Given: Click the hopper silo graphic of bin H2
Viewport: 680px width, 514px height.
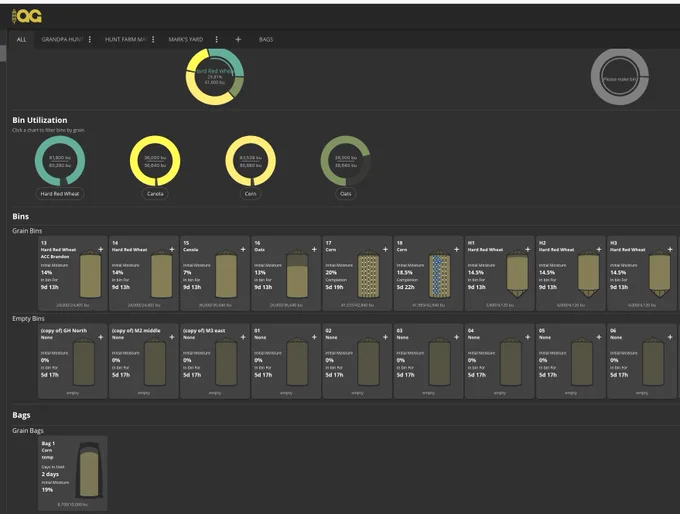Looking at the screenshot, I should coord(588,275).
